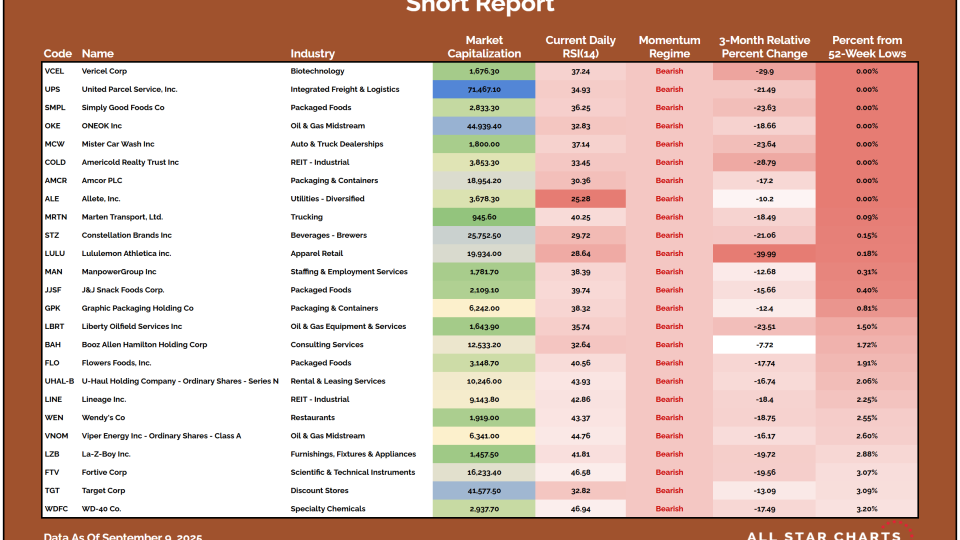Select the LULU ticker code
This screenshot has height=540, width=960.
pyautogui.click(x=56, y=254)
